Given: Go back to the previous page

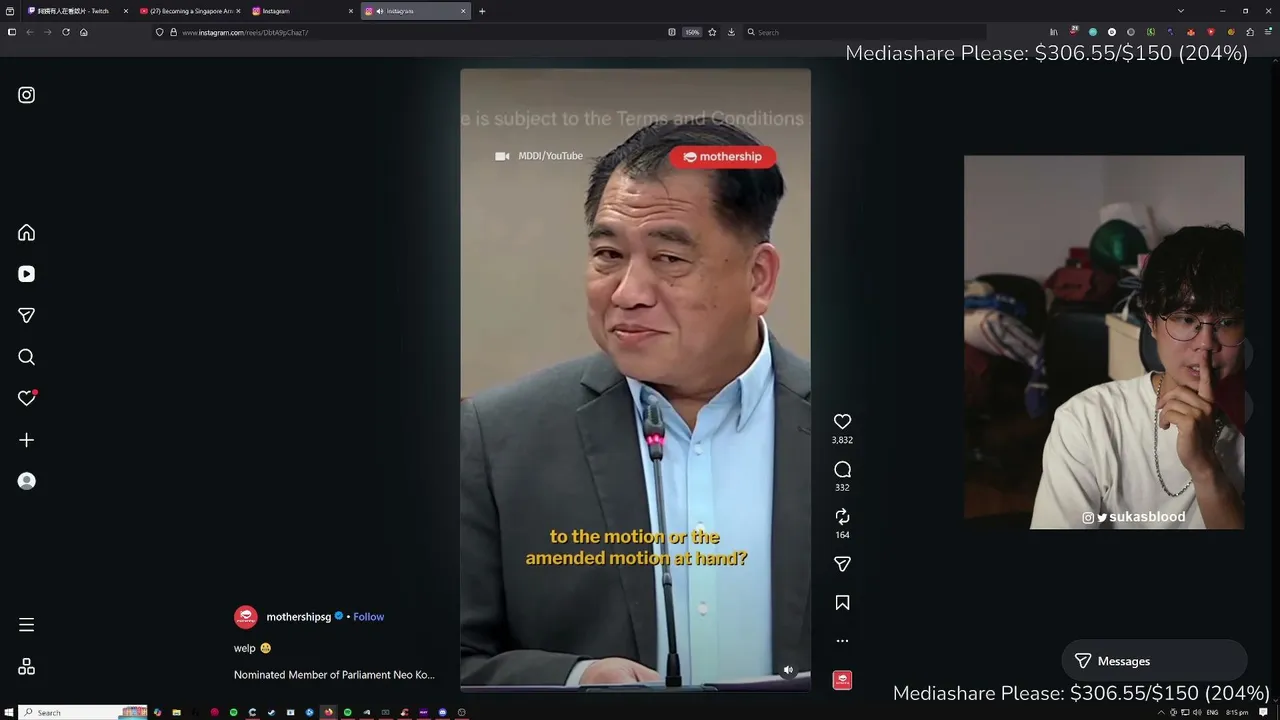Looking at the screenshot, I should 30,32.
